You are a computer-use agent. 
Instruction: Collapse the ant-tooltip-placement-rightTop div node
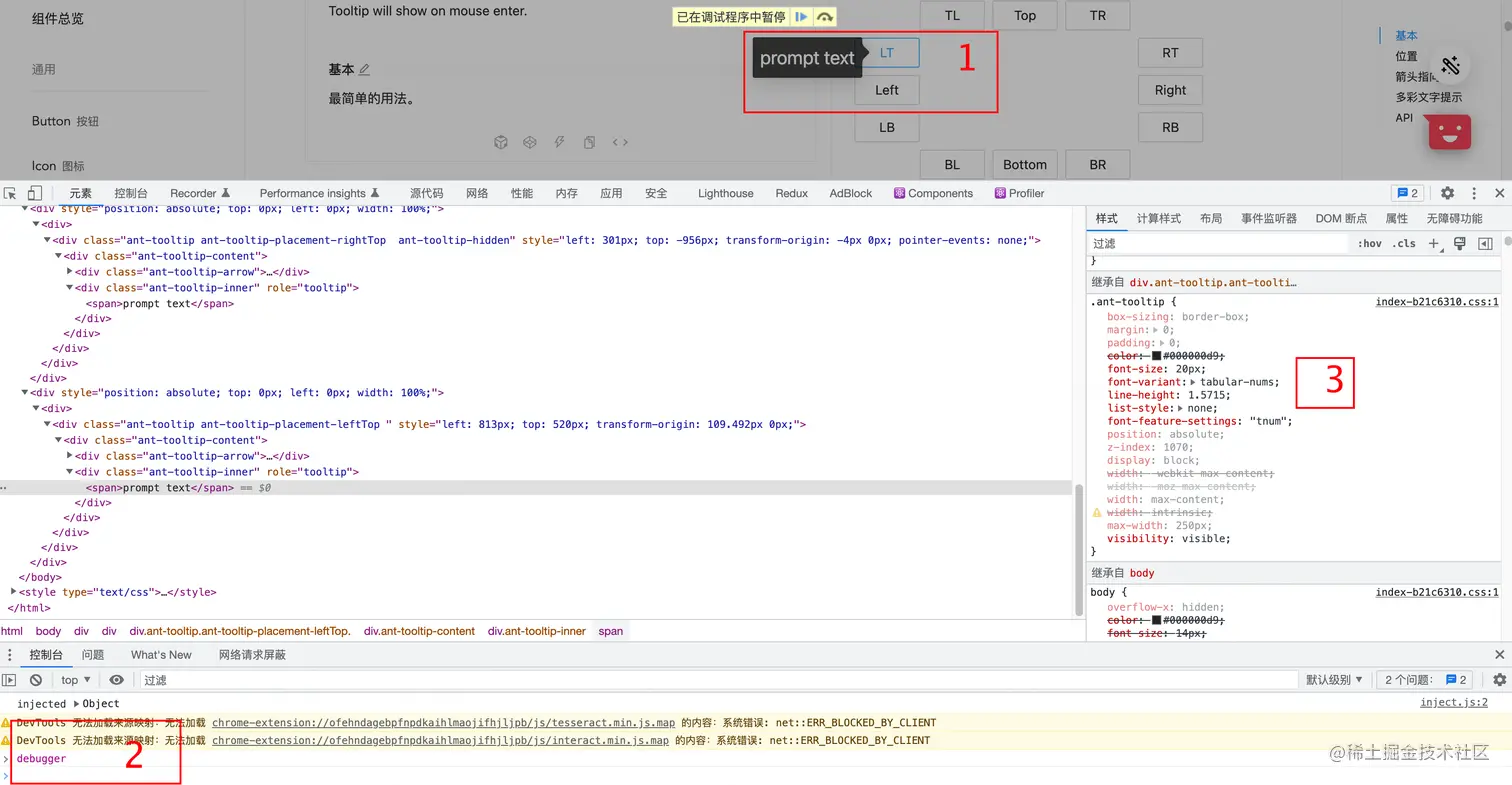(47, 241)
